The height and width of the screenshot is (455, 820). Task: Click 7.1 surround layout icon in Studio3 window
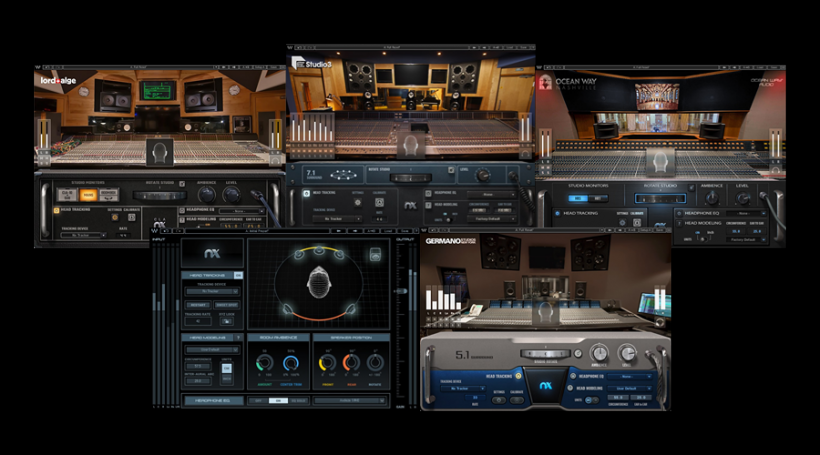tap(344, 175)
